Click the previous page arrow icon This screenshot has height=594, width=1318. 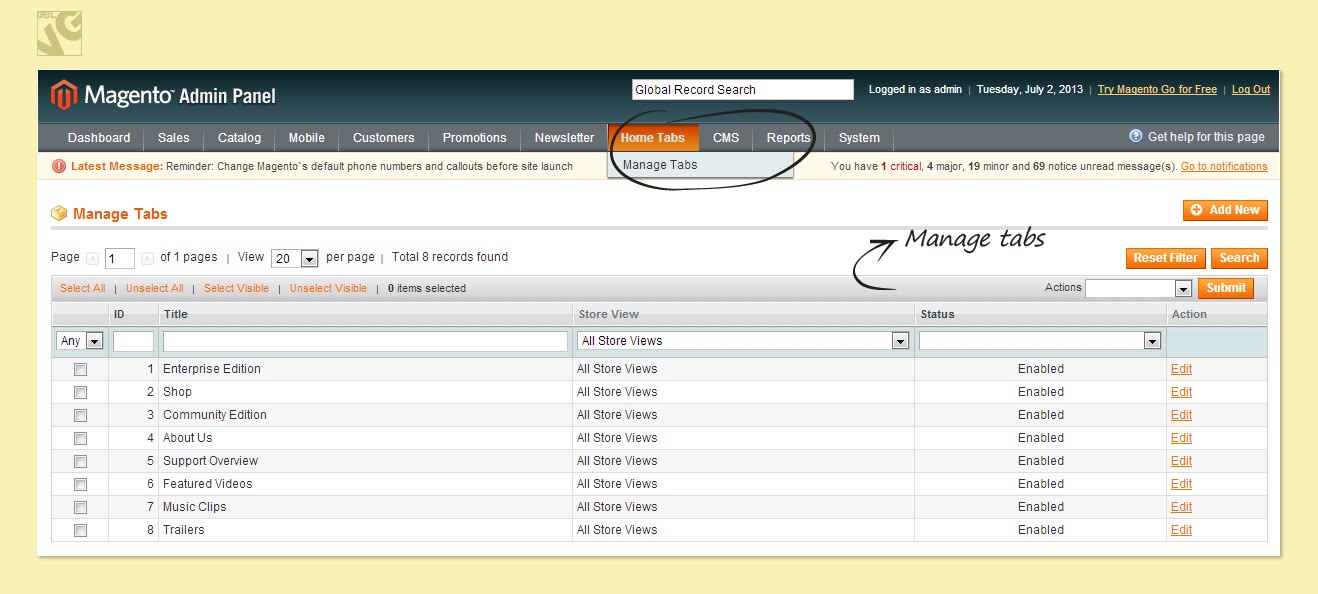(93, 258)
